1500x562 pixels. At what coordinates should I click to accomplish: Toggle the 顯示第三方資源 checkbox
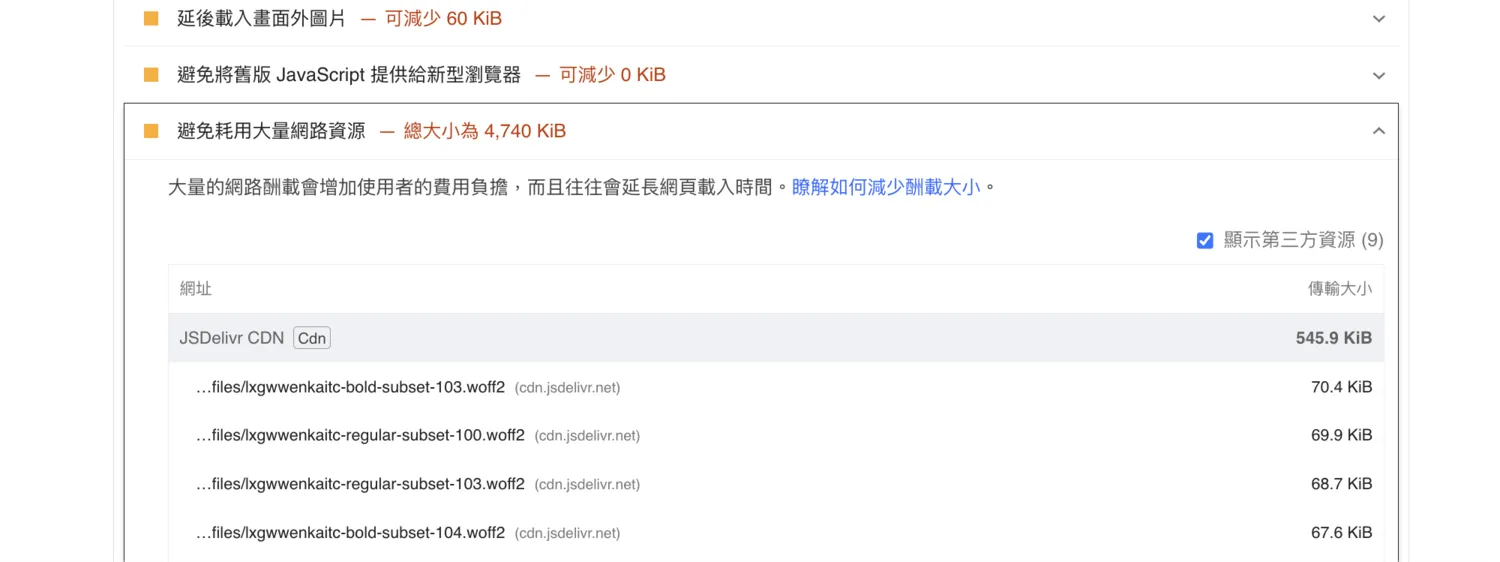point(1205,240)
